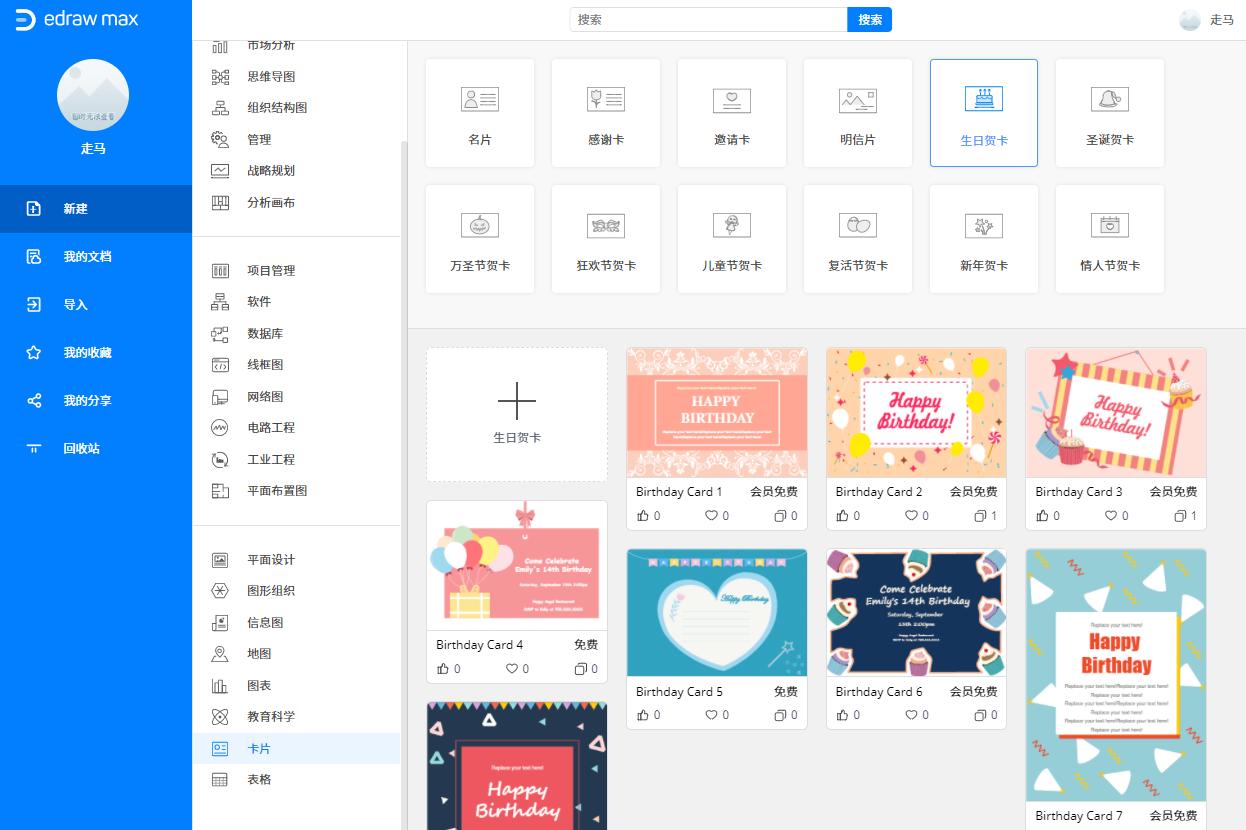Click the blue 搜索 search button

(868, 19)
